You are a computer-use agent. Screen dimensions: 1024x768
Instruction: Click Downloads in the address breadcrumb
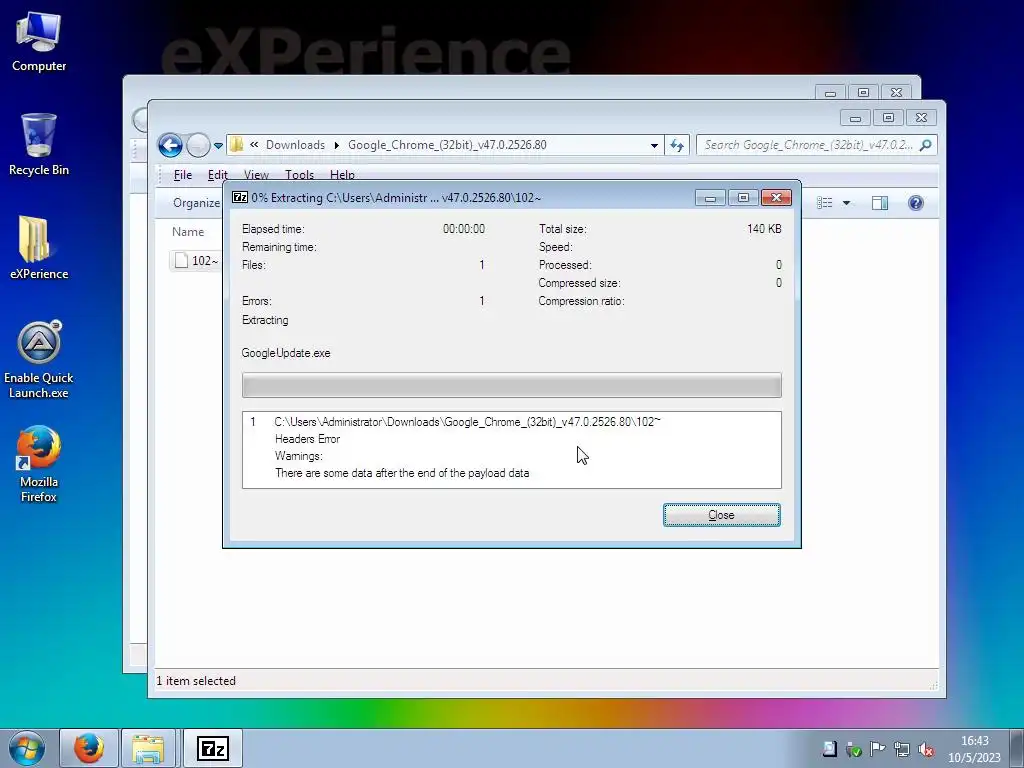(295, 145)
